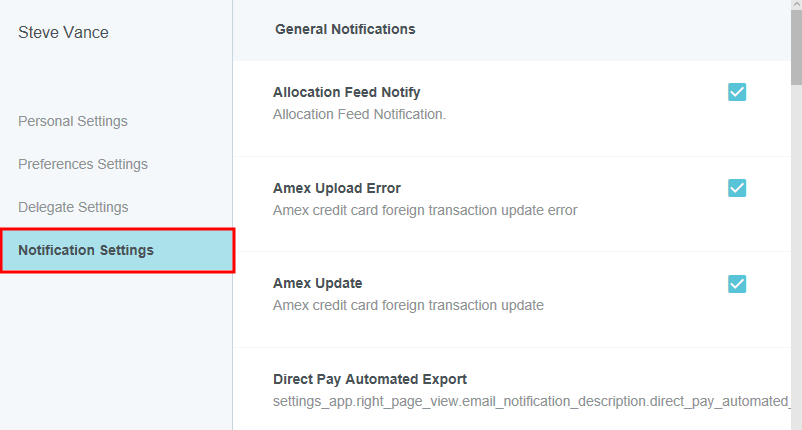Click the Amex Upload Error title
Screen dimensions: 802x430
tap(337, 188)
